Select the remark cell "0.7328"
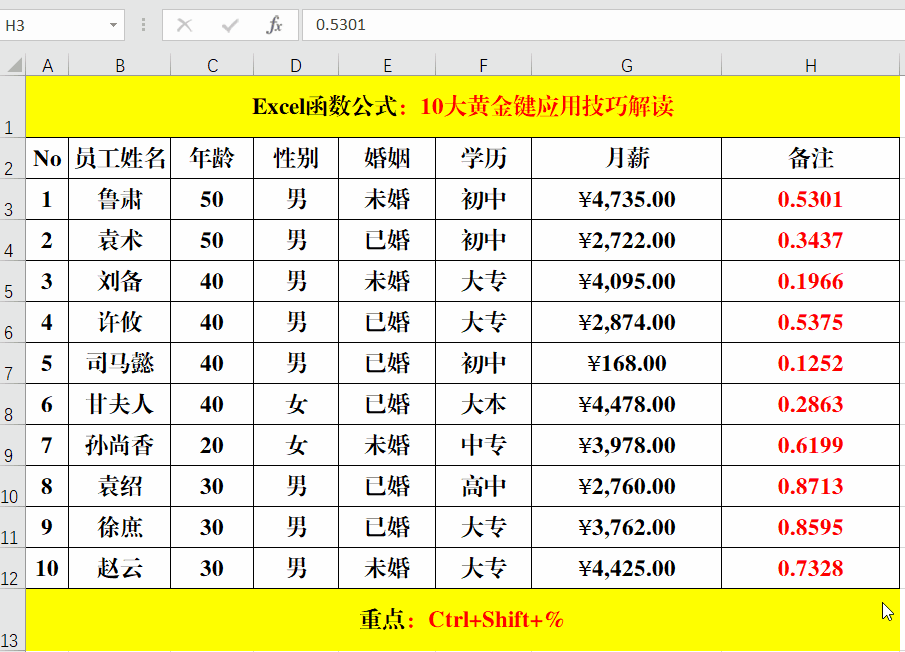The height and width of the screenshot is (652, 905). [810, 568]
